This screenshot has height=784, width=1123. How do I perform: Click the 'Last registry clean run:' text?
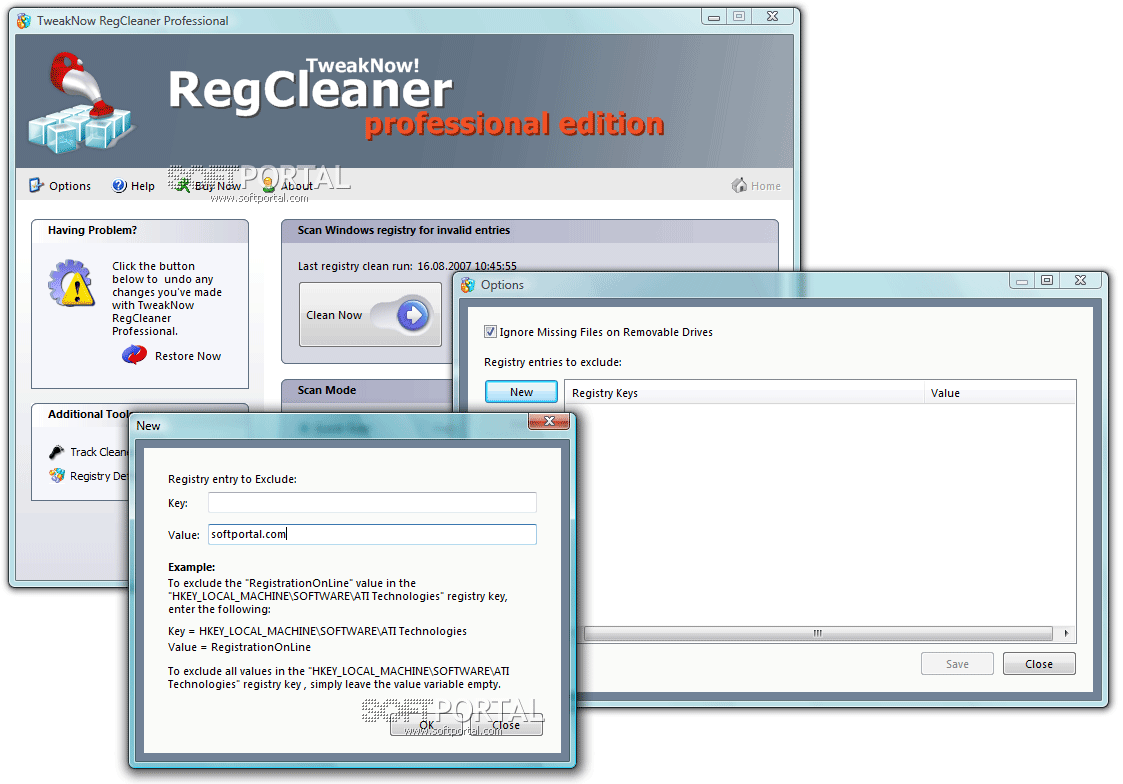pos(355,266)
